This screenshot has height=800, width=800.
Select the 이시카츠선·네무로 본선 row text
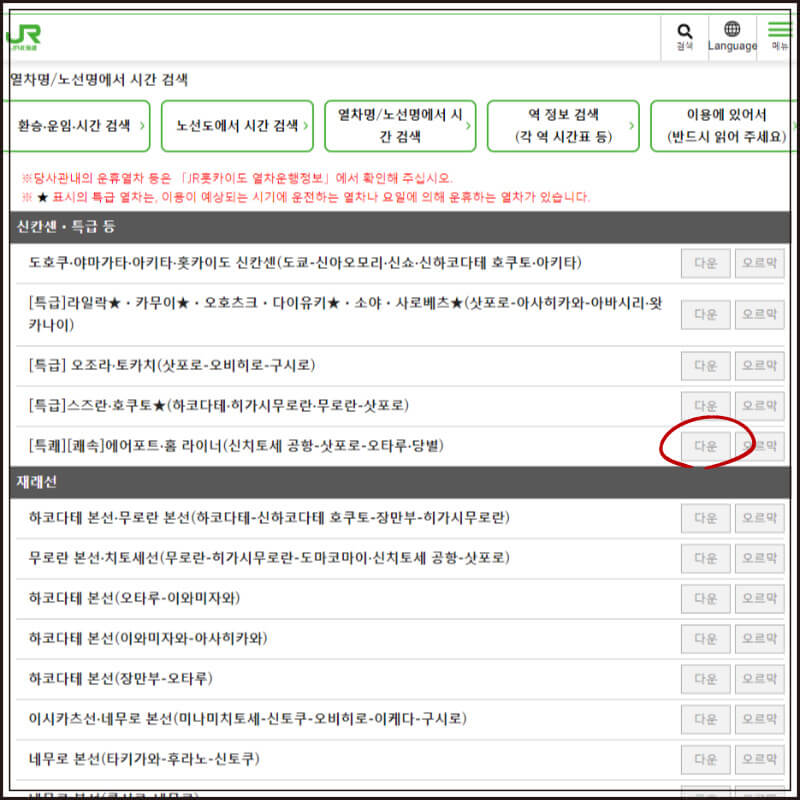[x=247, y=719]
